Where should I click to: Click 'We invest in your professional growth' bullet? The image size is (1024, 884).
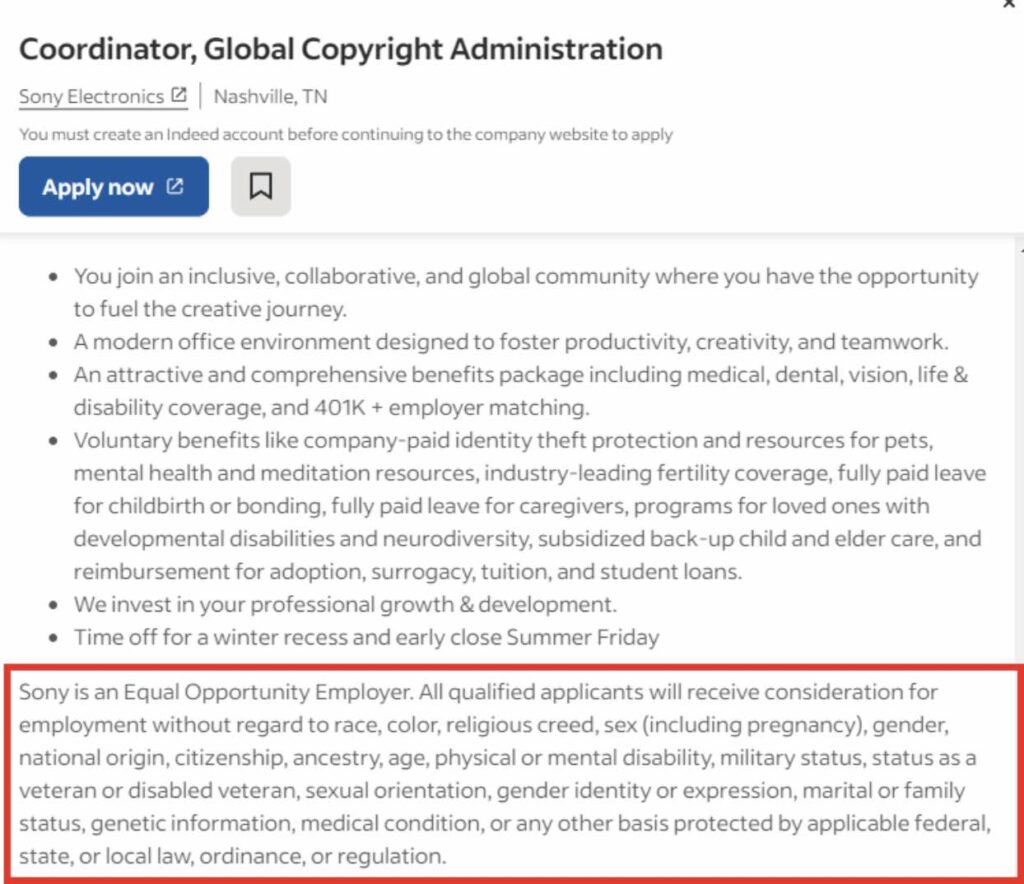click(345, 604)
